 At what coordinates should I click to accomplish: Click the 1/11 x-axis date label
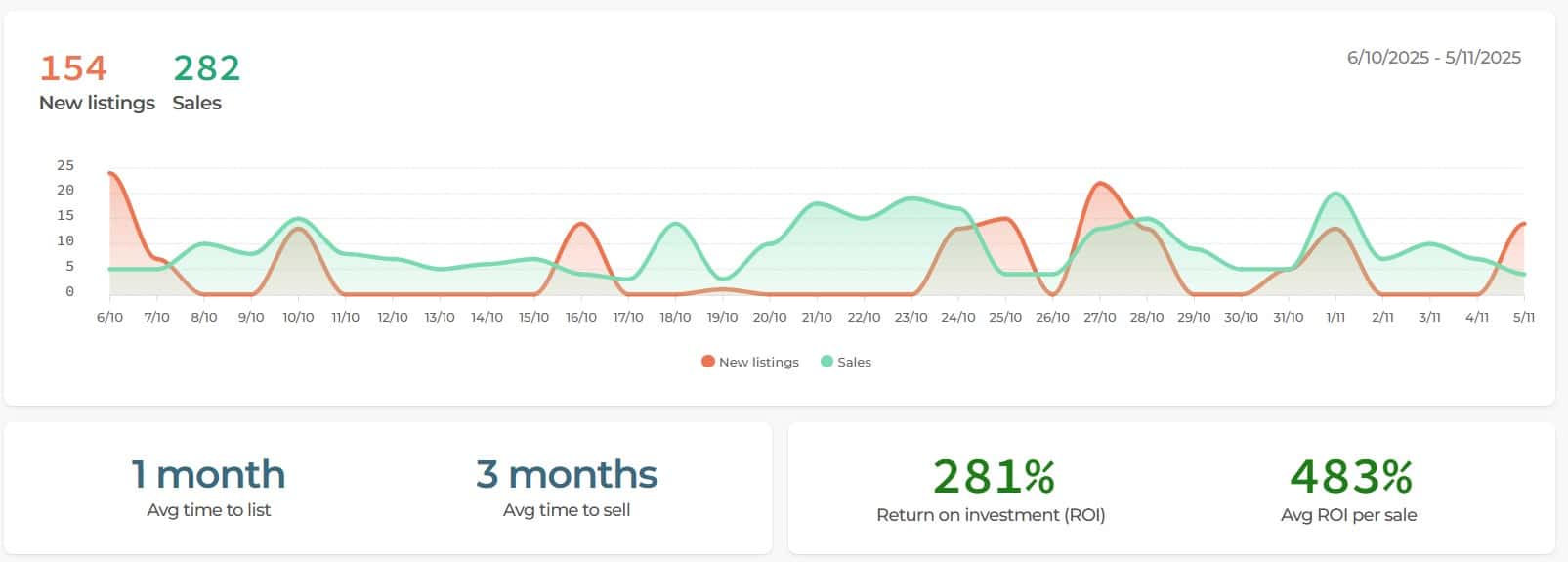(x=1335, y=318)
